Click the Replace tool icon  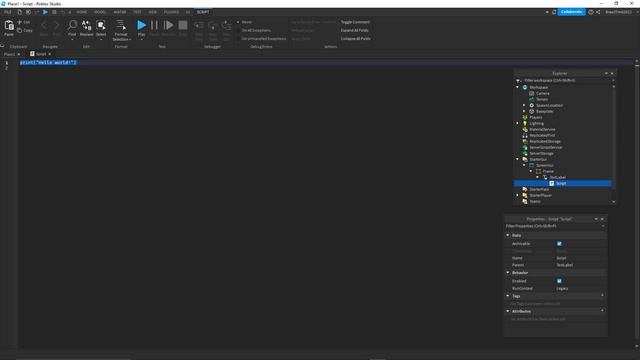(87, 25)
